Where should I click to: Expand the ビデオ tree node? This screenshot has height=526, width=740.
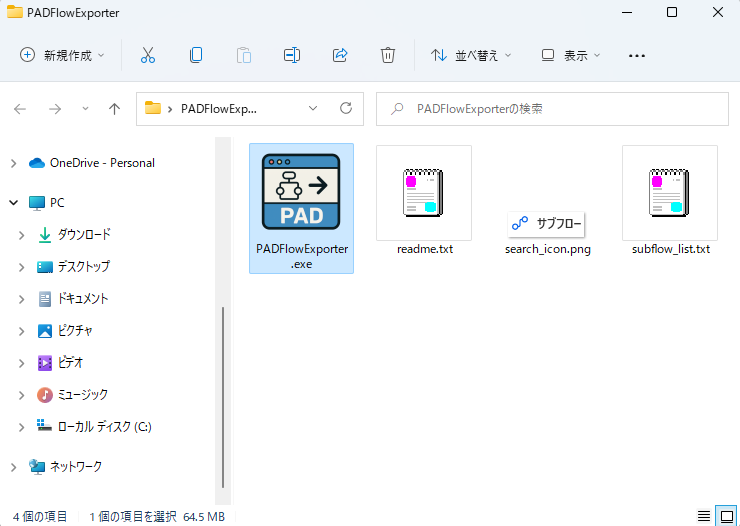tap(22, 363)
